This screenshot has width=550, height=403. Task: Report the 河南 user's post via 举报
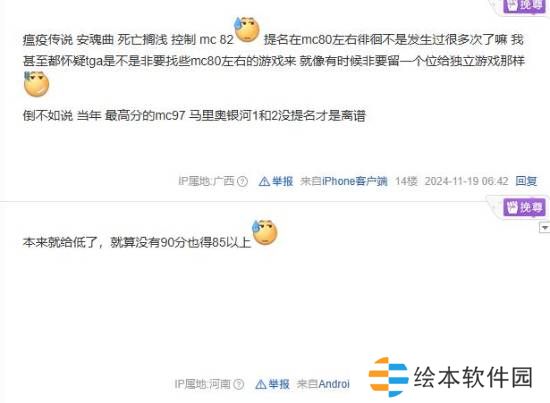273,384
